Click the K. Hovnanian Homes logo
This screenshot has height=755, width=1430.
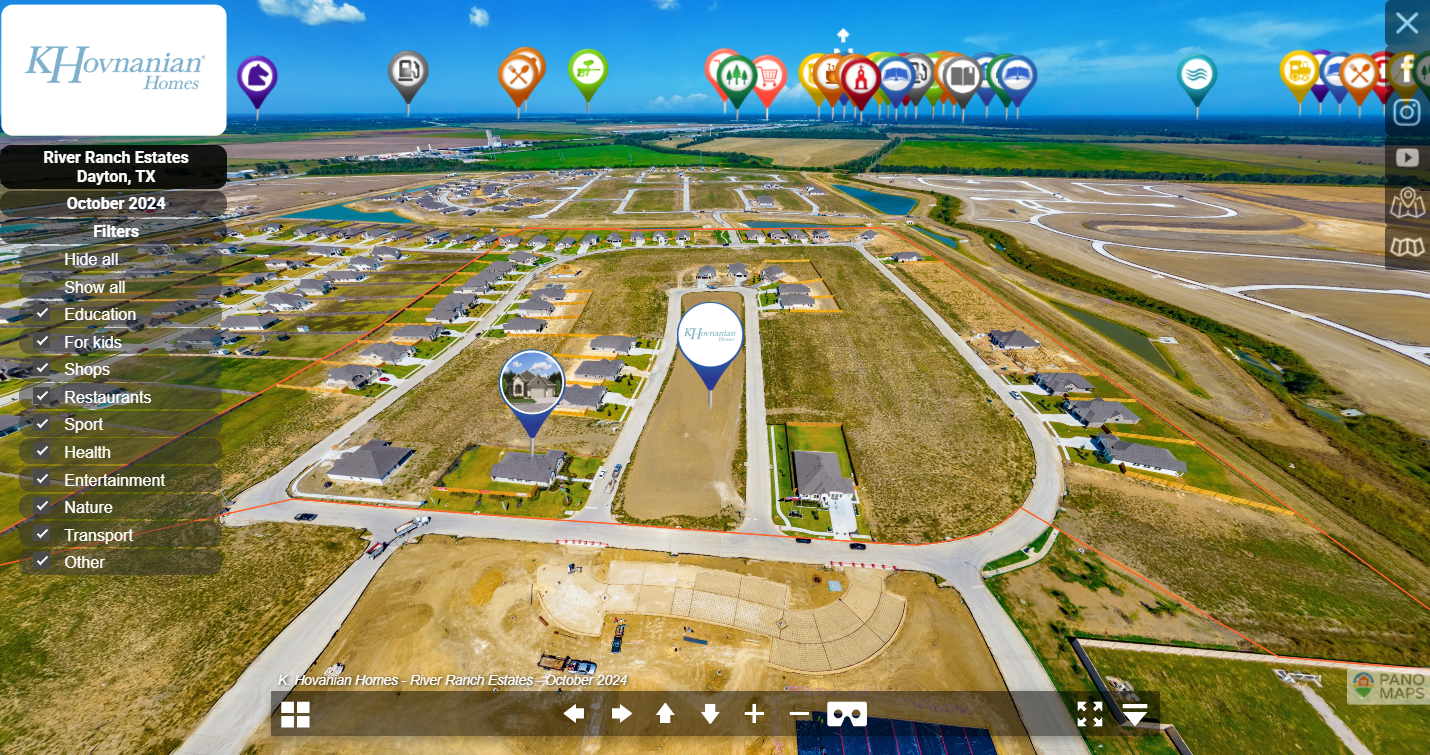coord(114,69)
